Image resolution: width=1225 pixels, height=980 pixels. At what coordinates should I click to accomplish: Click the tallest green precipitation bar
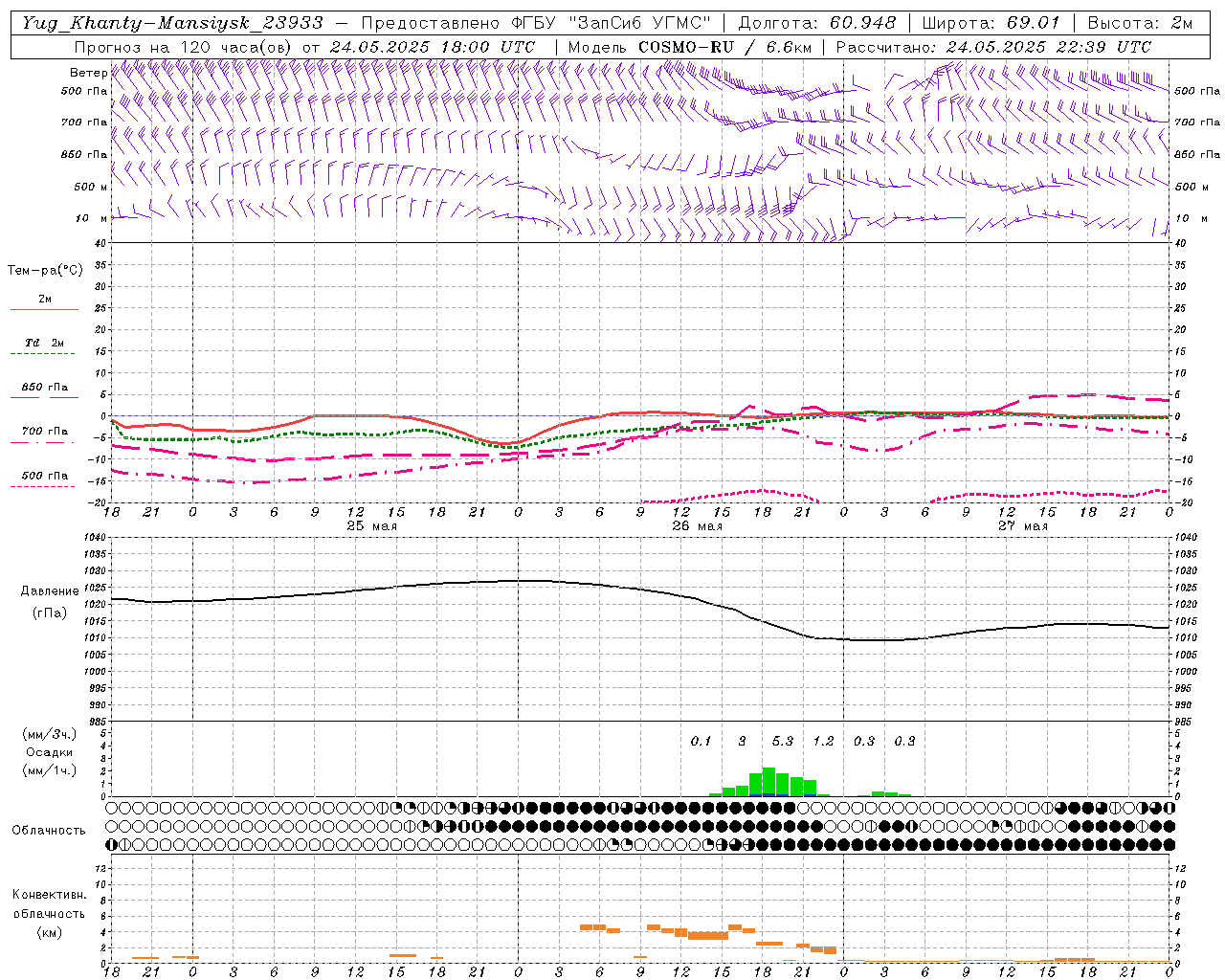tap(768, 781)
